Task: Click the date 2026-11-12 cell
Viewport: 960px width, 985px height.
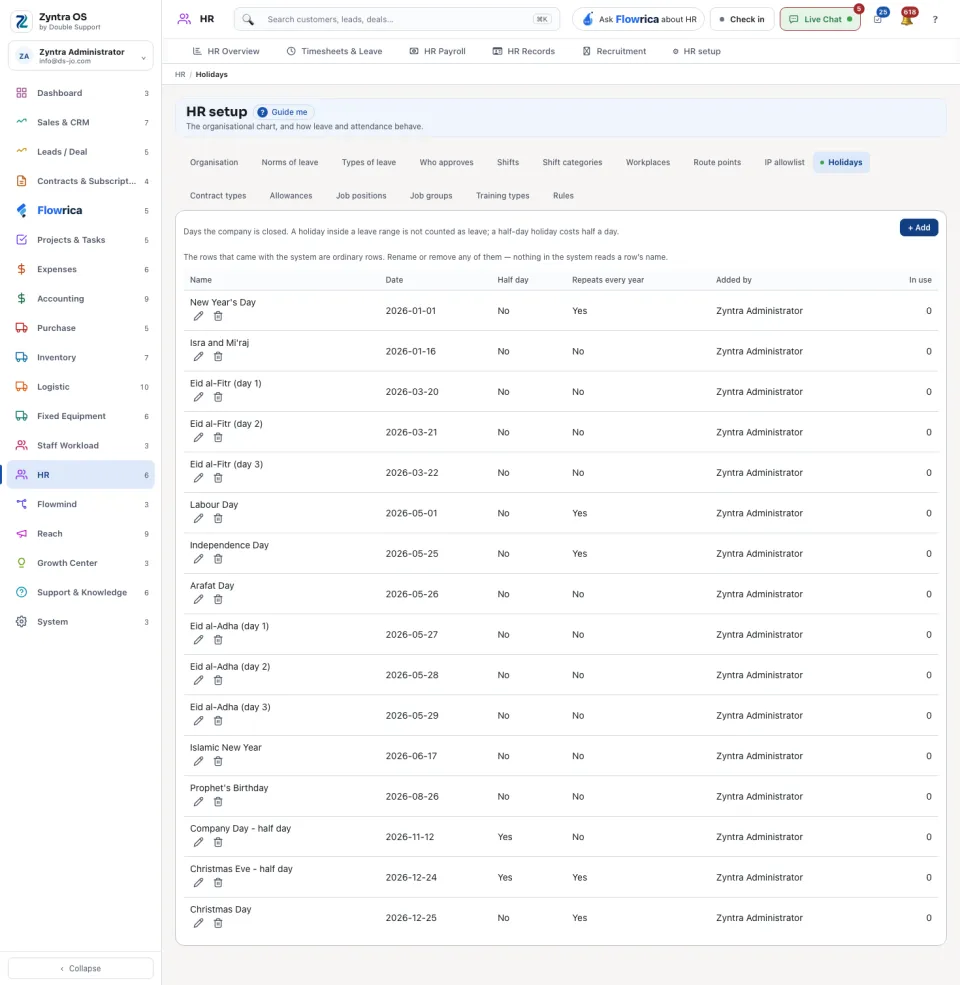Action: click(x=410, y=837)
